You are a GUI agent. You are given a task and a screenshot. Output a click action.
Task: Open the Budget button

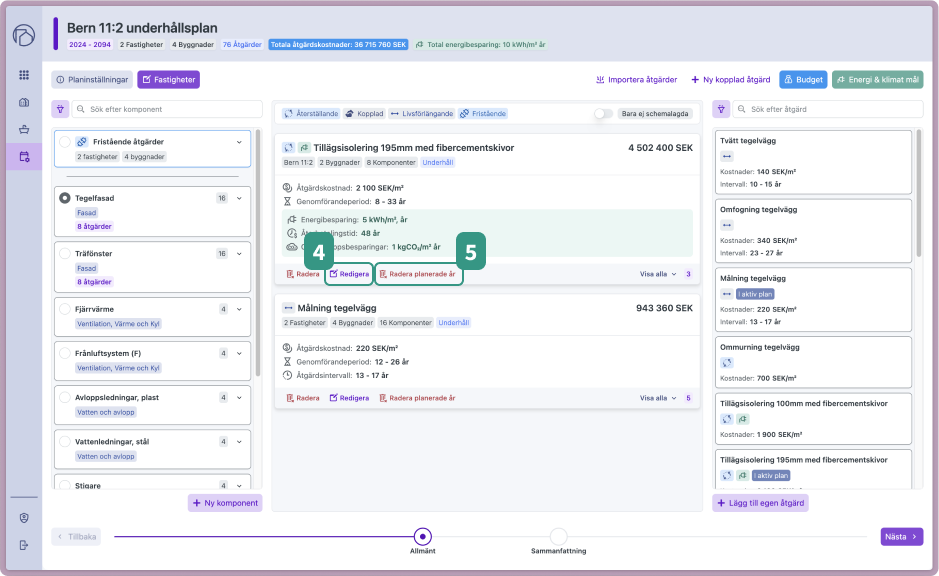click(803, 80)
